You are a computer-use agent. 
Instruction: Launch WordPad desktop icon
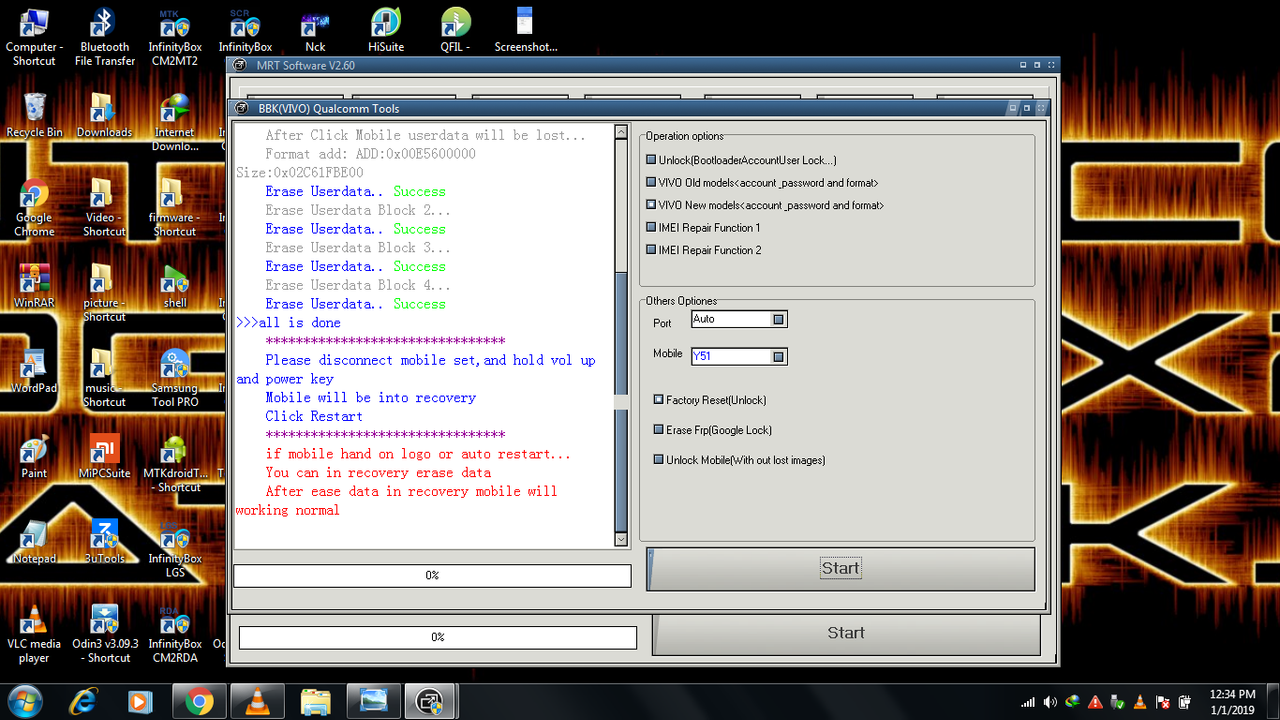[x=34, y=371]
